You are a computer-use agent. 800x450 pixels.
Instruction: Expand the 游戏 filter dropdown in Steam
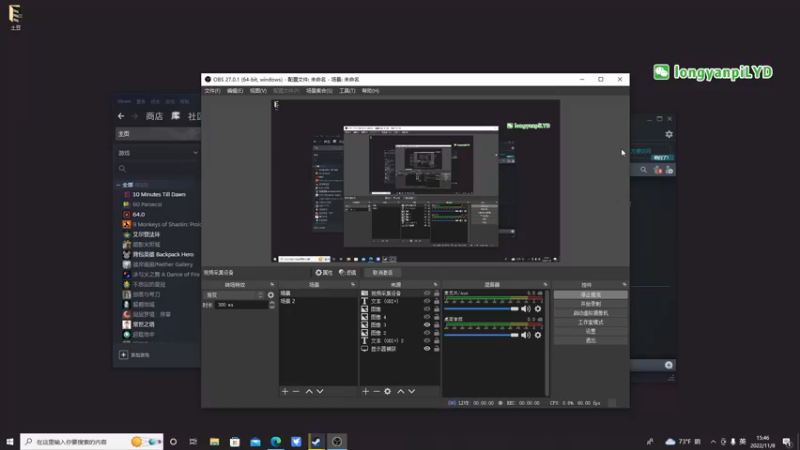(x=195, y=153)
